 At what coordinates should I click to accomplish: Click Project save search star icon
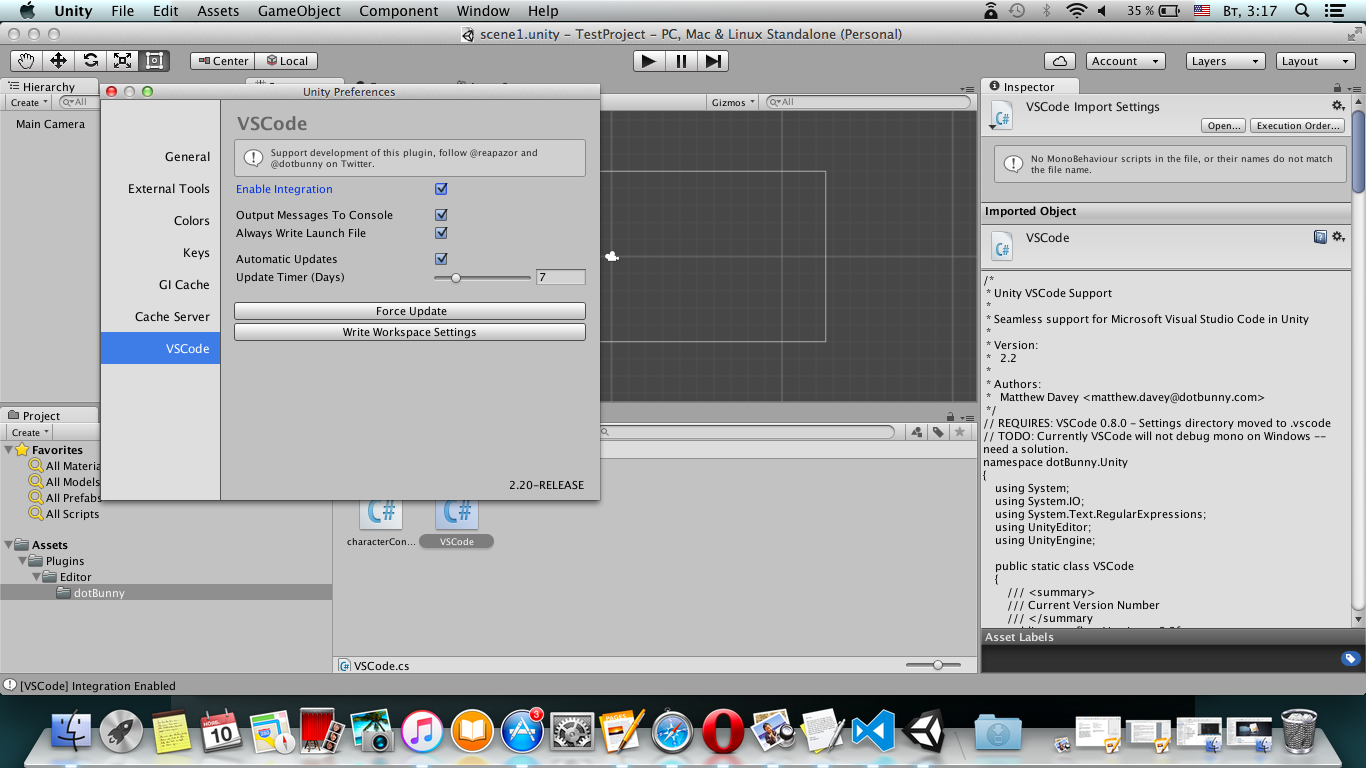pos(959,432)
